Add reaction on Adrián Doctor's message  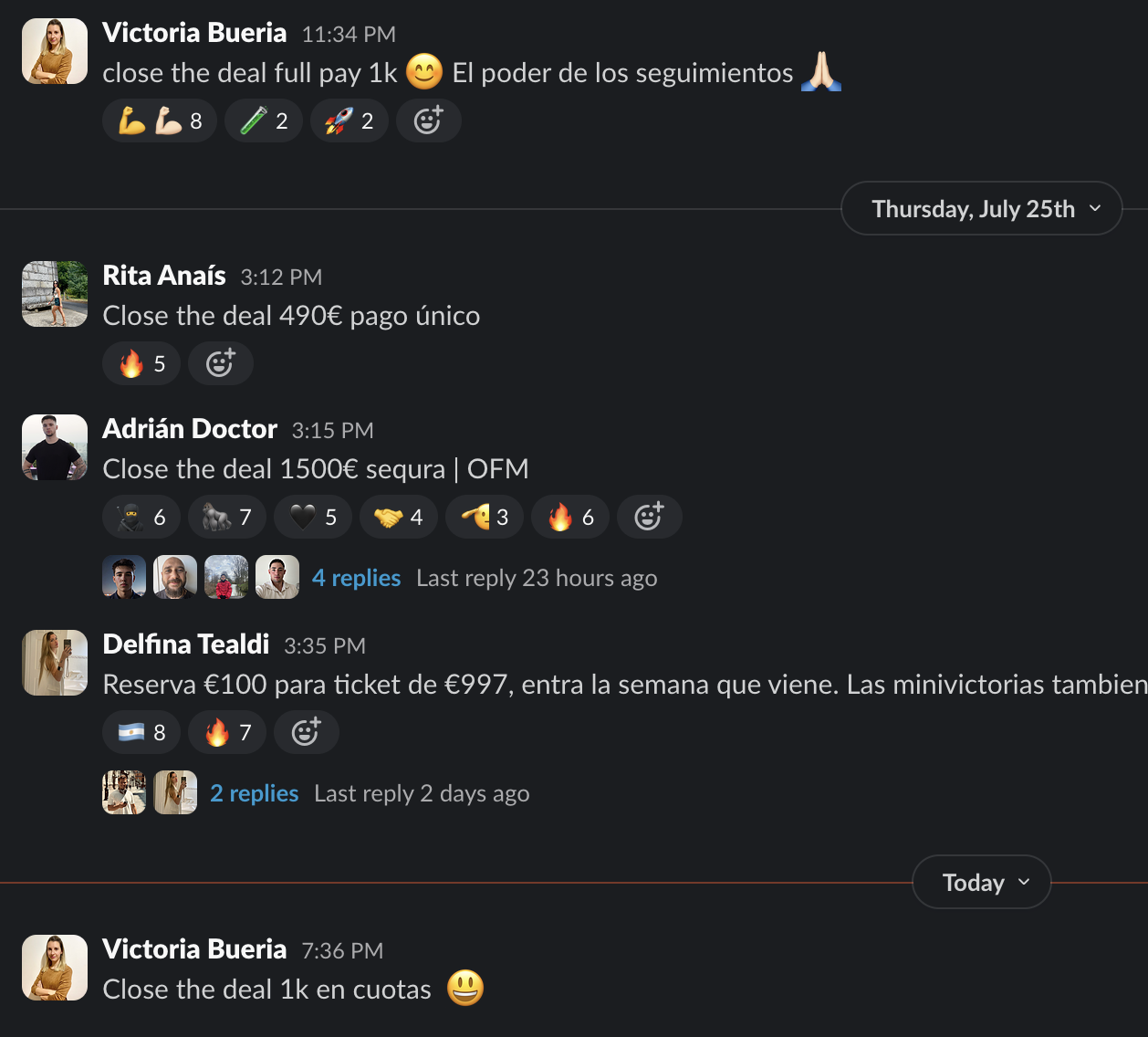click(649, 517)
